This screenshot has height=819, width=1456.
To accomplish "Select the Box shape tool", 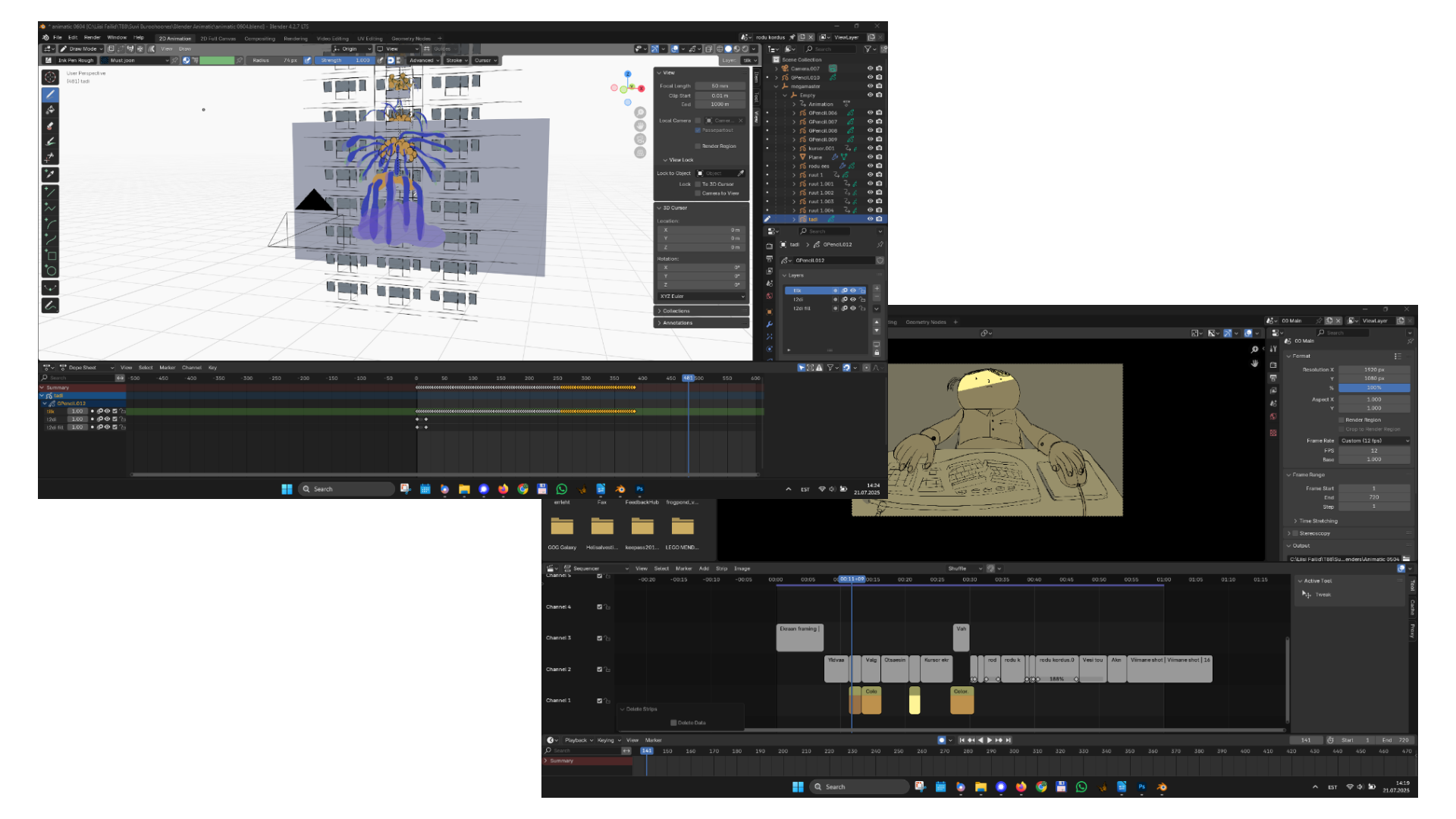I will [x=50, y=256].
